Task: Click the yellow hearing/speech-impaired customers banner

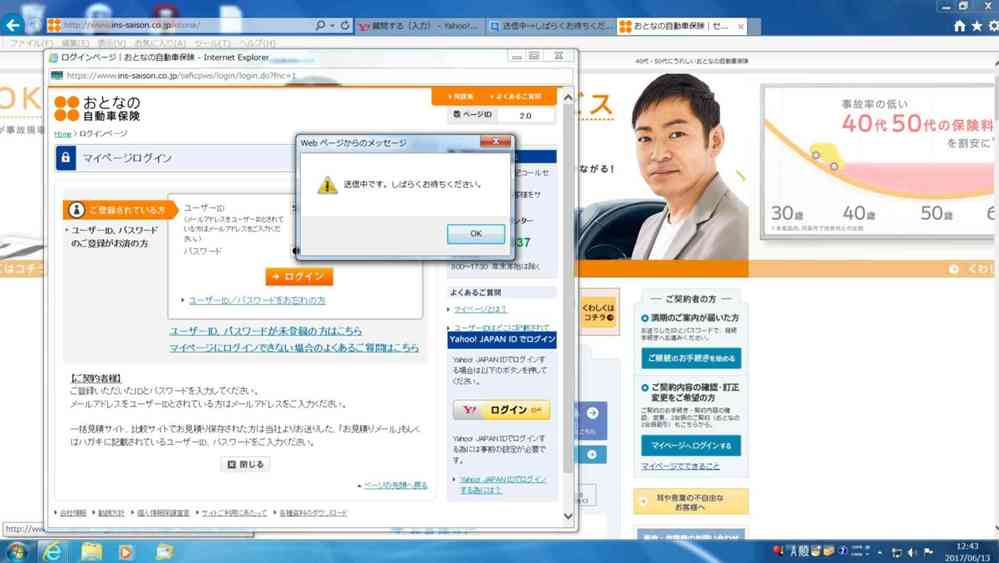Action: tap(691, 502)
